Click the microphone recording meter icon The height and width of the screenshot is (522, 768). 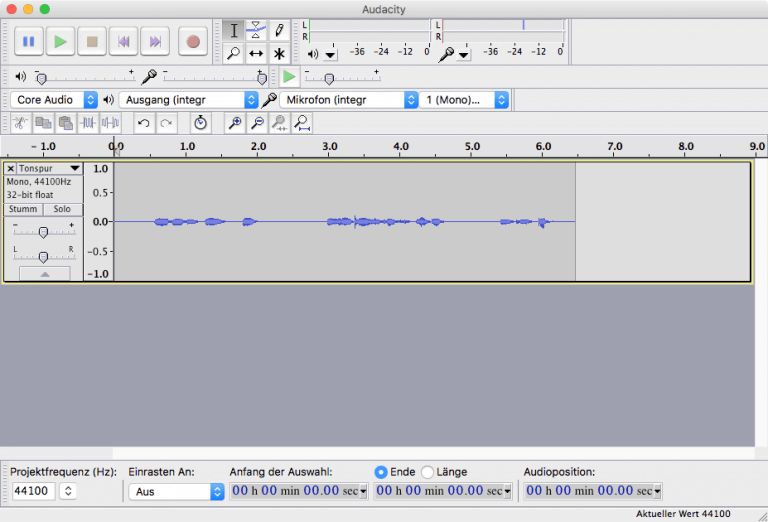[446, 54]
